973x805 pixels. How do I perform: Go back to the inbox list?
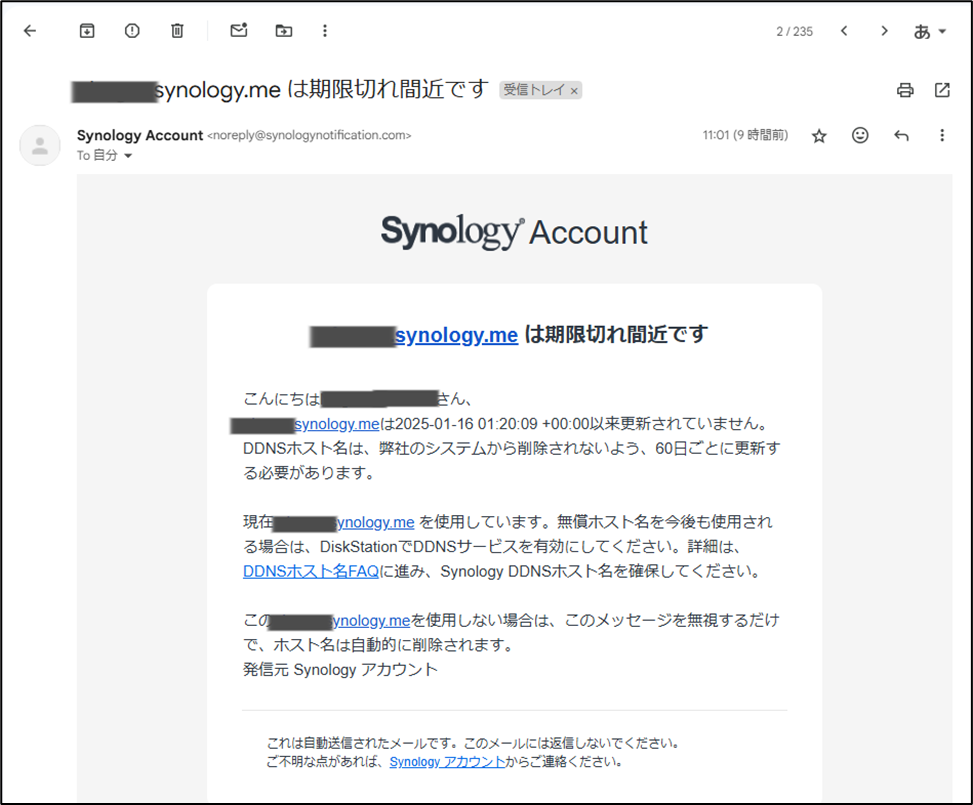coord(30,30)
